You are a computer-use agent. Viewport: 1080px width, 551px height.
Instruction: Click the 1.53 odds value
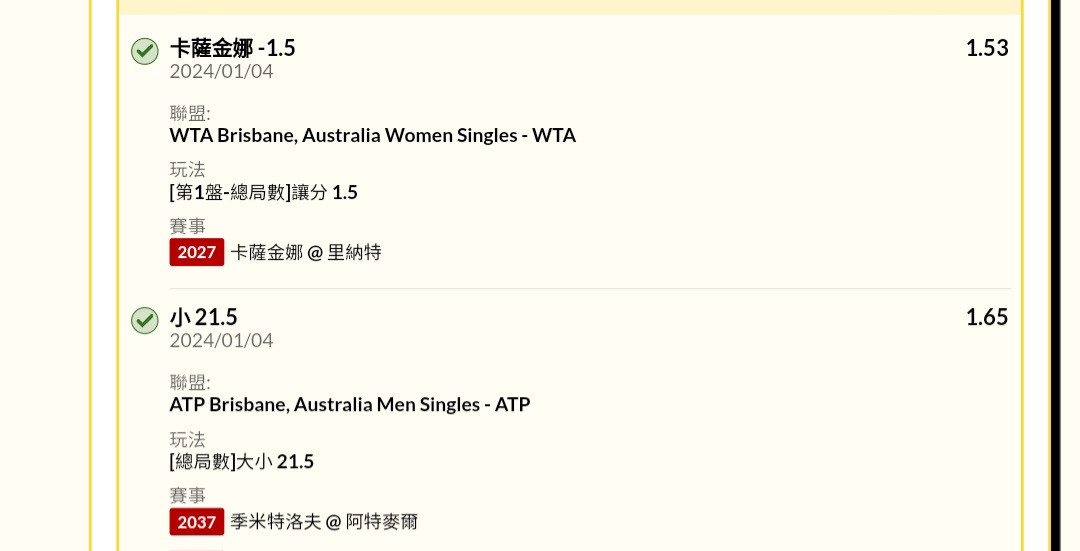pyautogui.click(x=986, y=48)
